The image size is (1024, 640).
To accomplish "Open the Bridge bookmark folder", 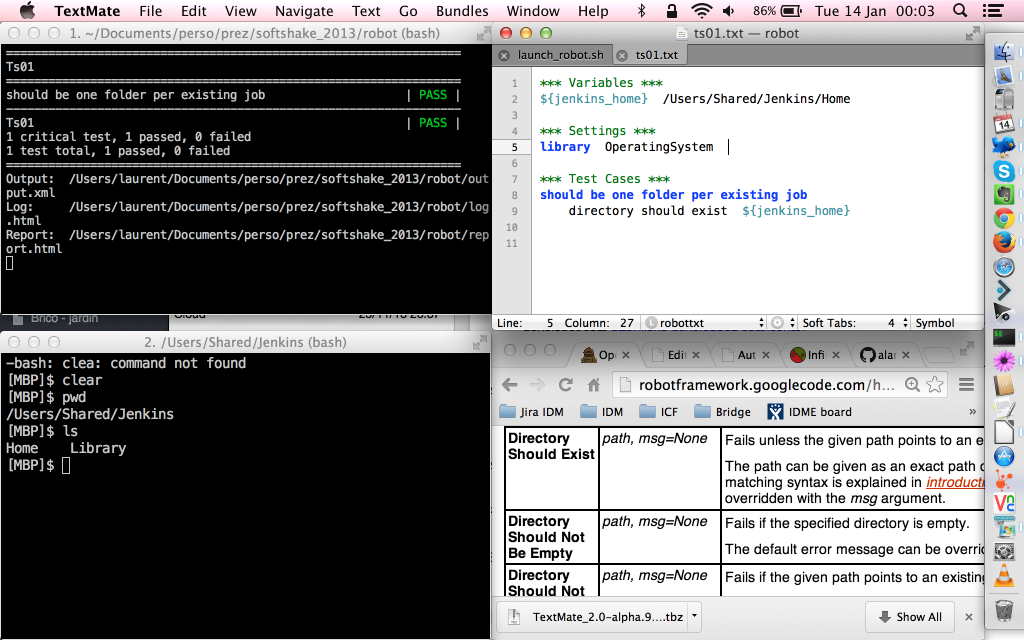I will point(722,411).
